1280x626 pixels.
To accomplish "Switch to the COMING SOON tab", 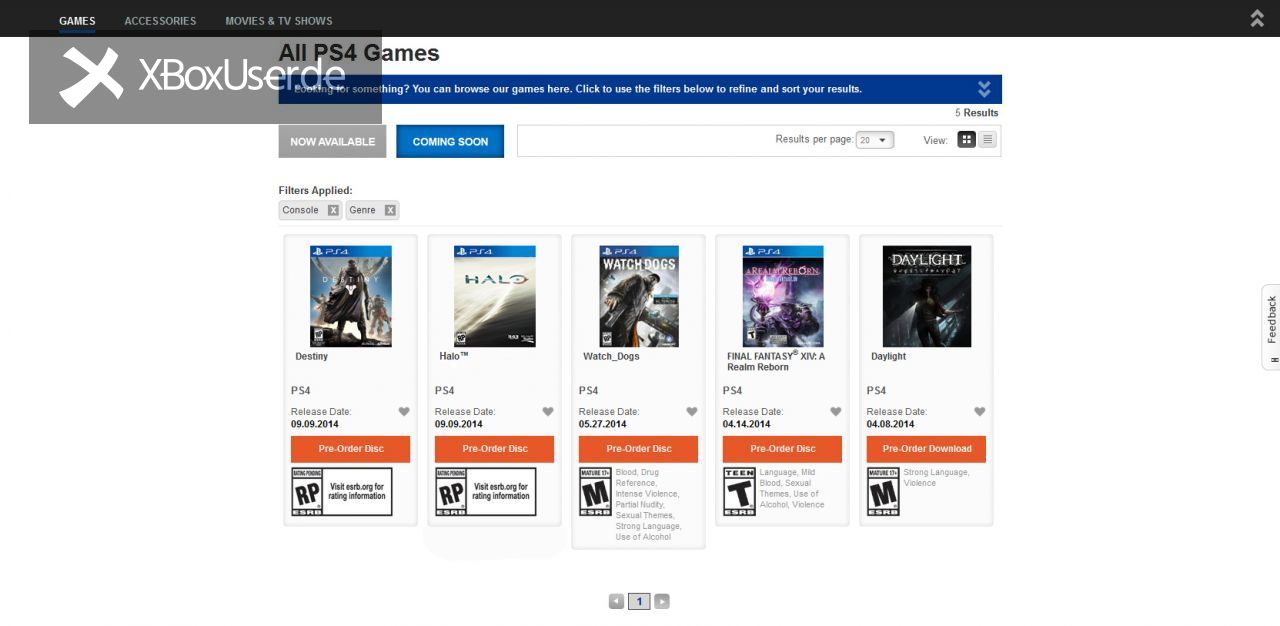I will tap(450, 142).
